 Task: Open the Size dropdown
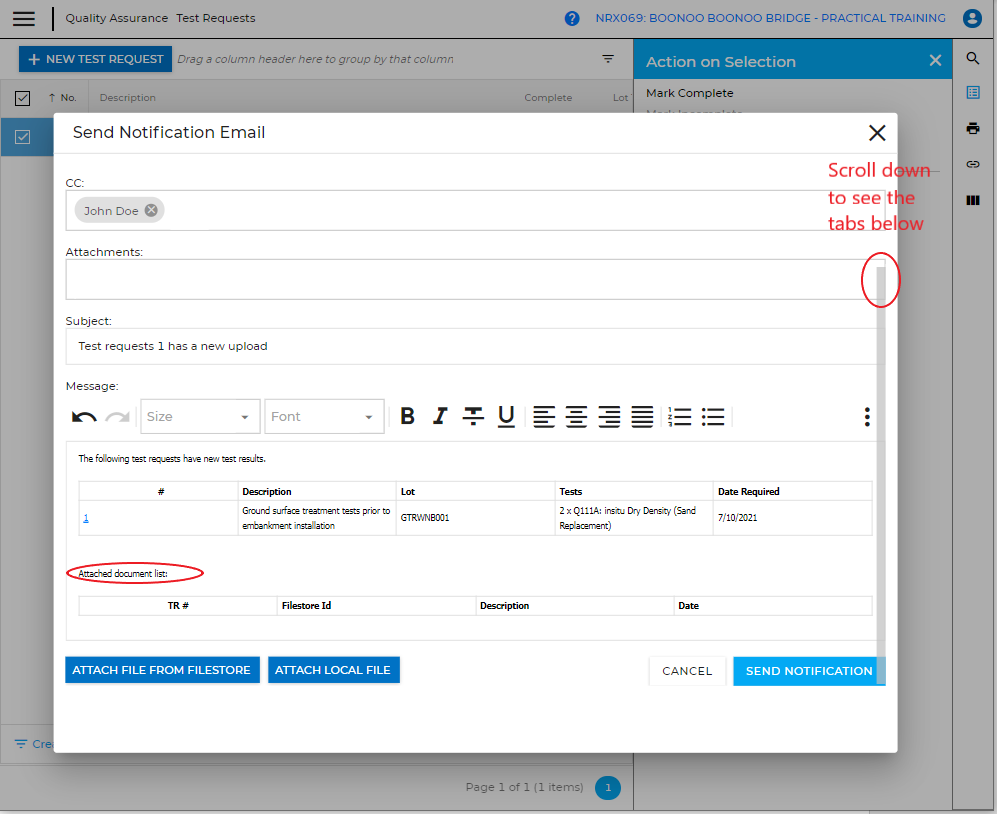(x=200, y=417)
